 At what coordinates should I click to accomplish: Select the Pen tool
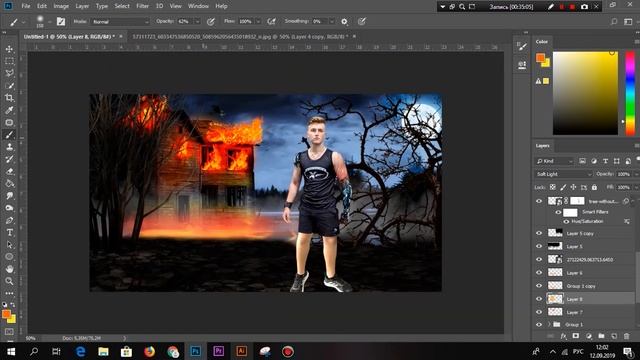9,220
